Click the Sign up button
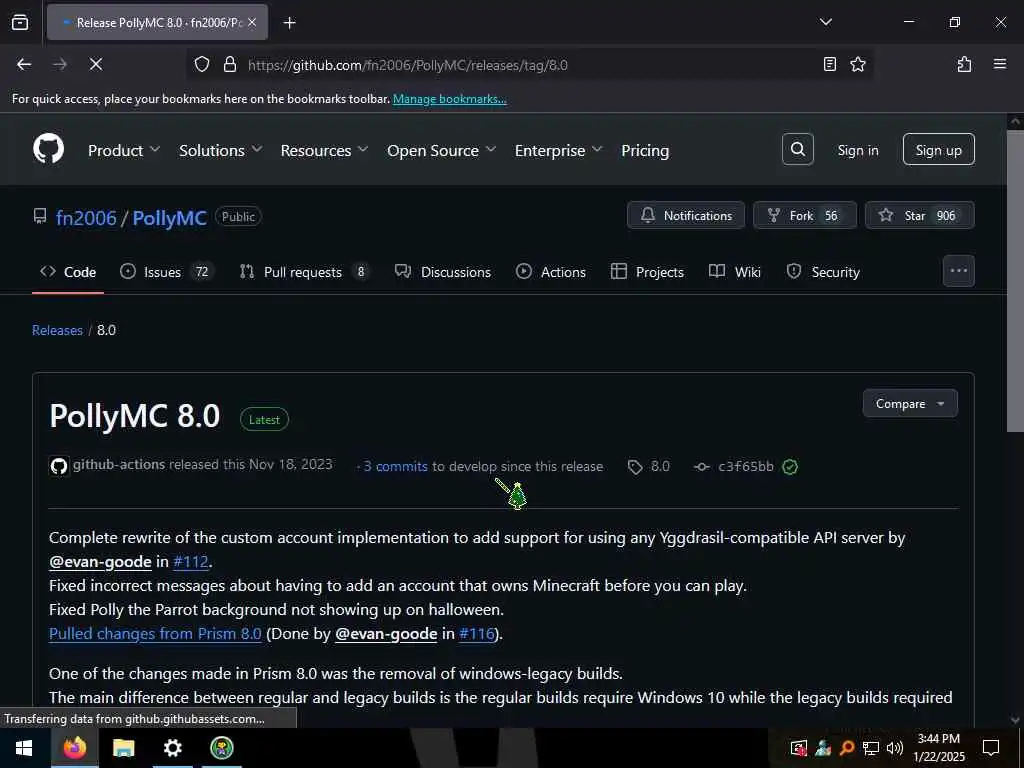1024x768 pixels. click(x=938, y=150)
